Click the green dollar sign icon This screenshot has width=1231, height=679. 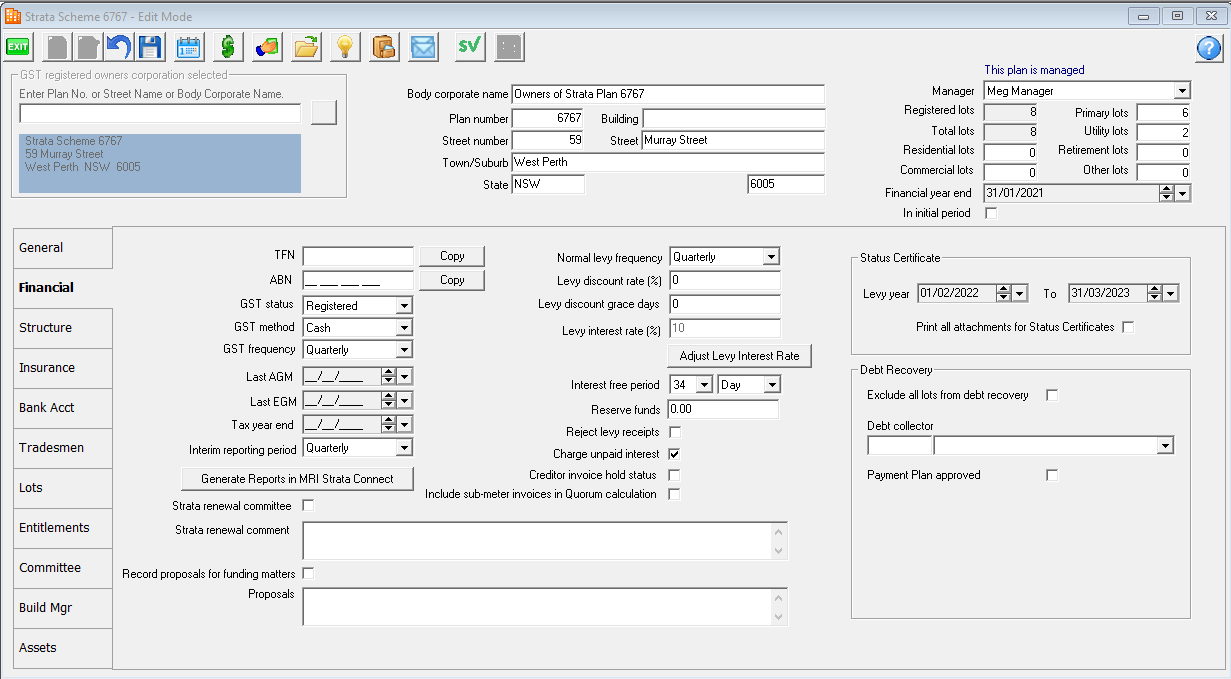coord(228,47)
